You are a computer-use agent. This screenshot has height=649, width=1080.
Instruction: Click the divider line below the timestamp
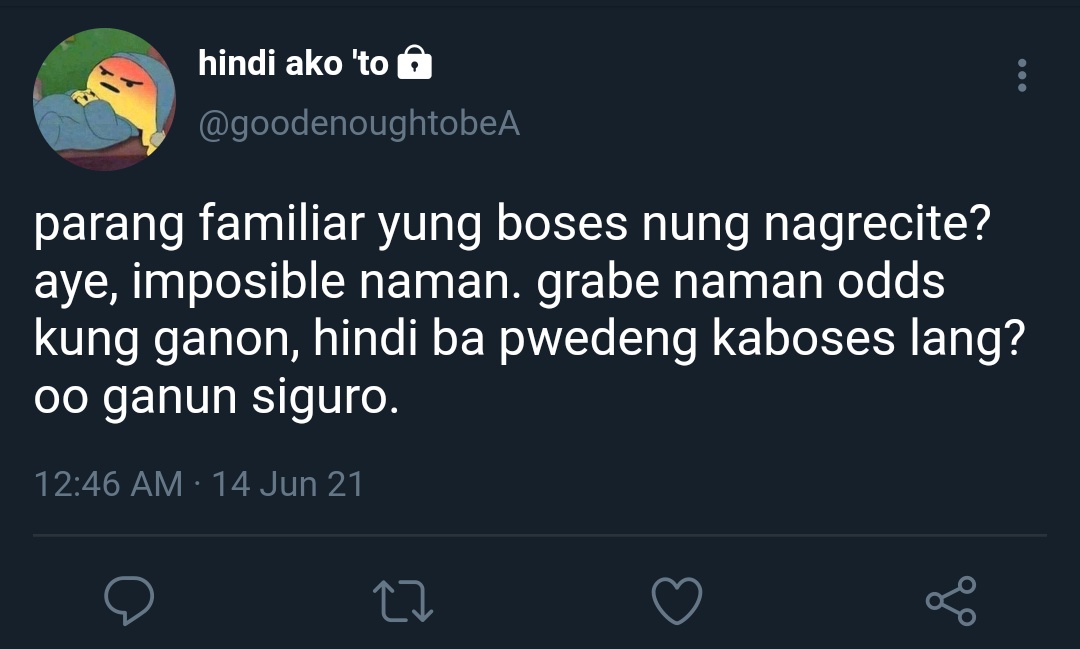(x=540, y=535)
